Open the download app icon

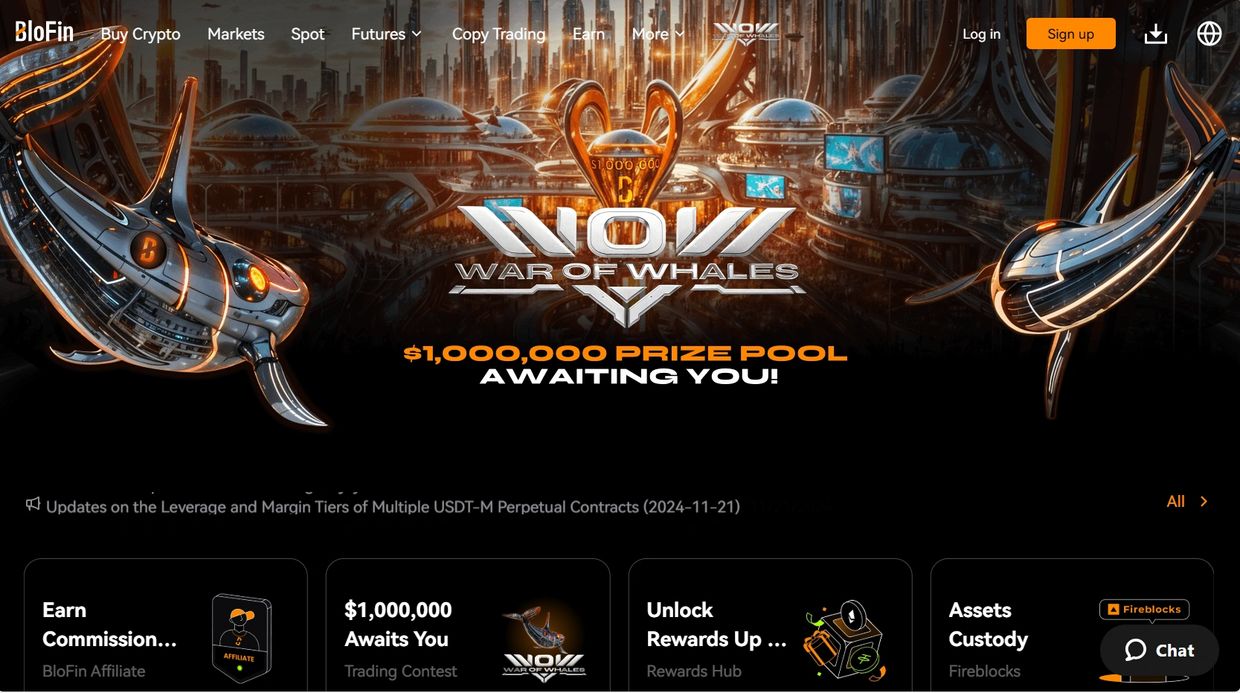[x=1156, y=34]
